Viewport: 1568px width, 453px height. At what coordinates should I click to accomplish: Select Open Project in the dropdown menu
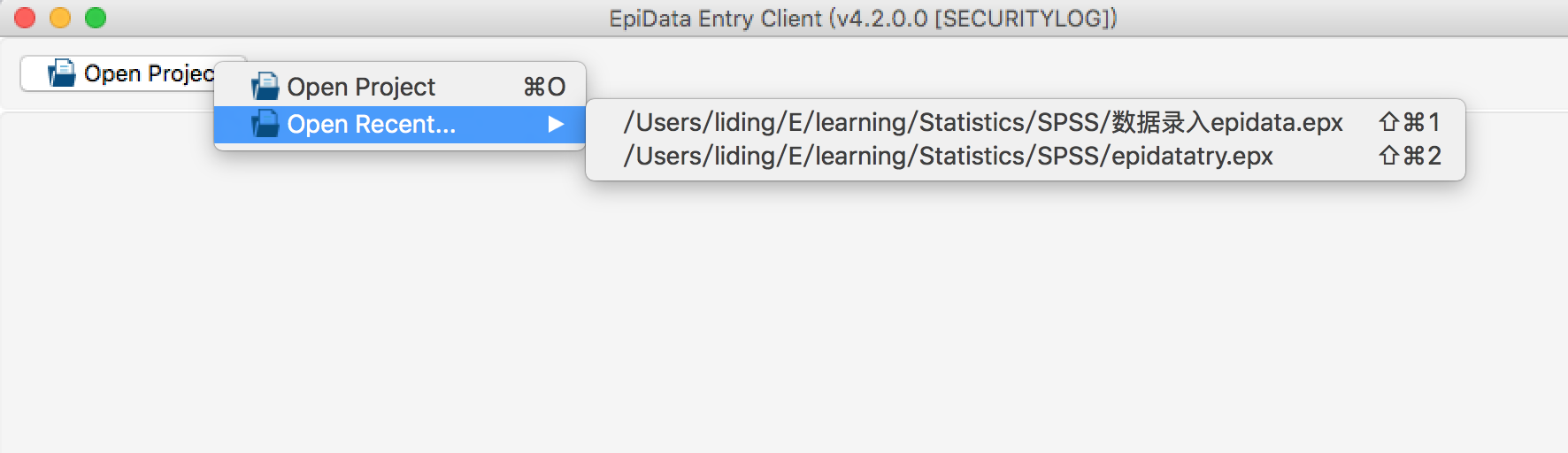tap(361, 87)
